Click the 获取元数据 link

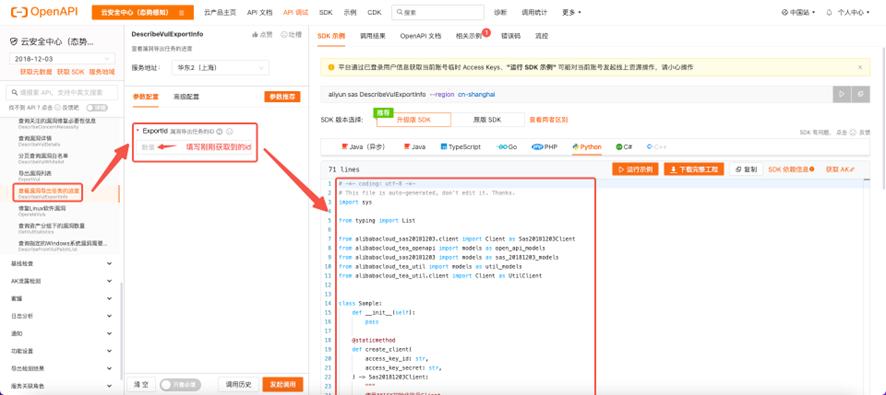pyautogui.click(x=36, y=72)
